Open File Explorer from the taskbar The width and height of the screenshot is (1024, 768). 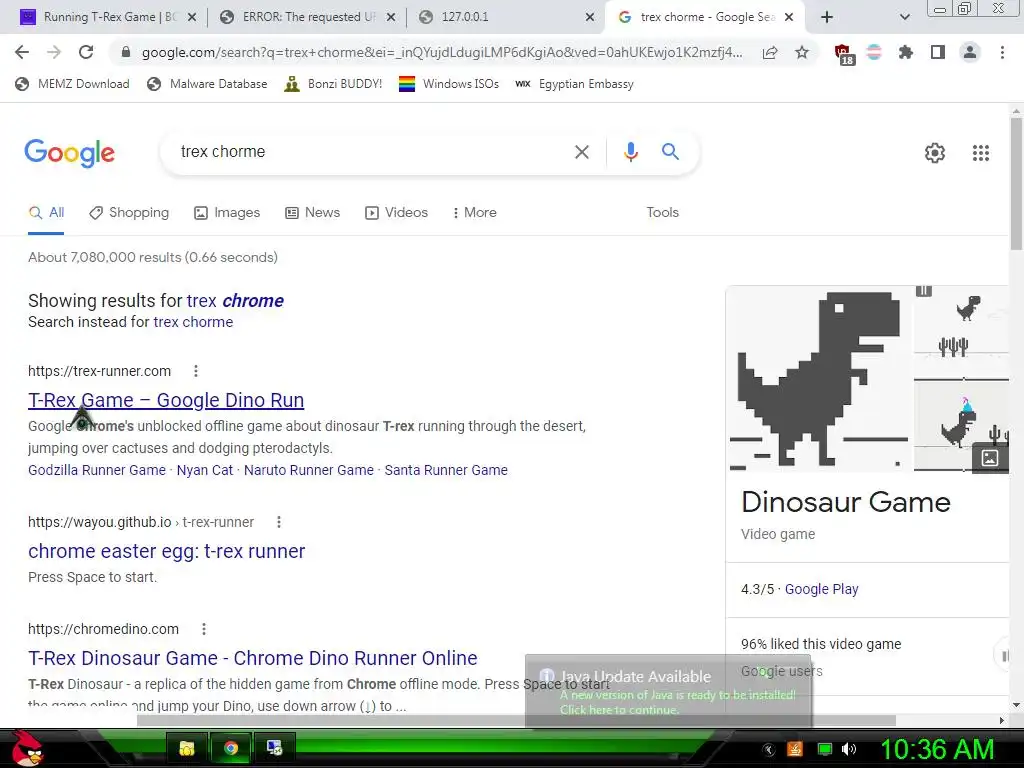click(187, 748)
